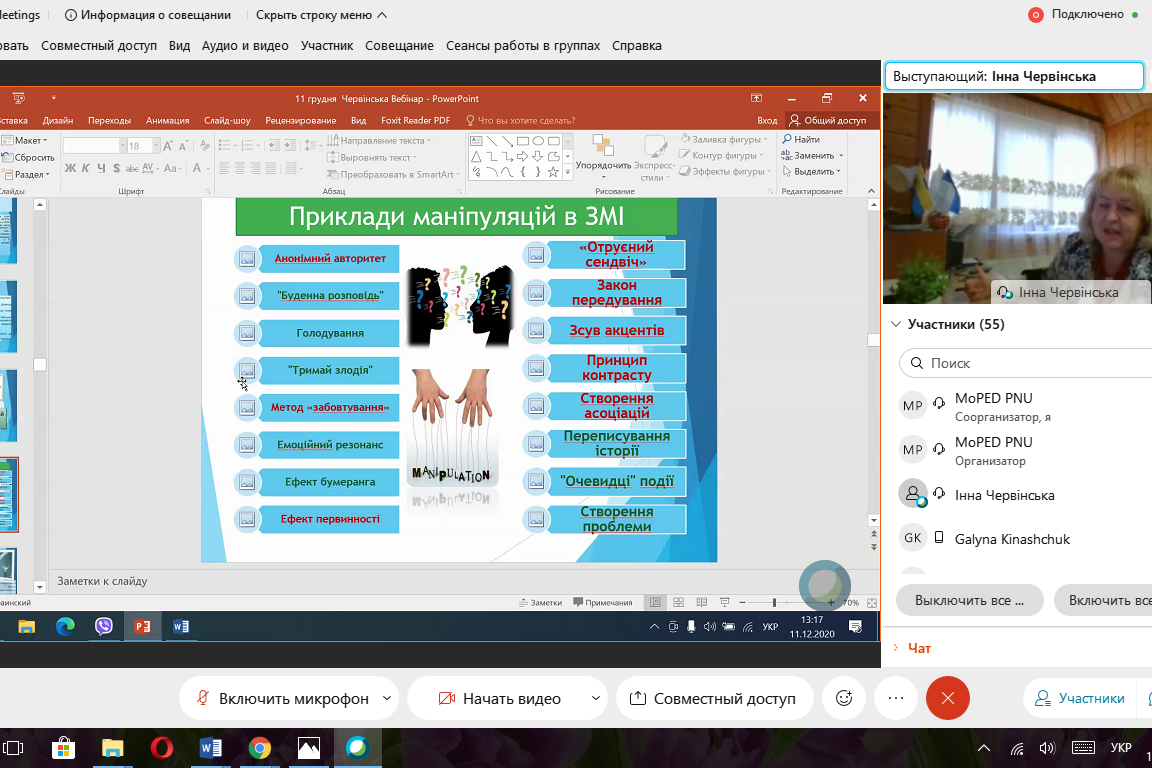
Task: Click the Совместный доступ button
Action: [x=713, y=698]
